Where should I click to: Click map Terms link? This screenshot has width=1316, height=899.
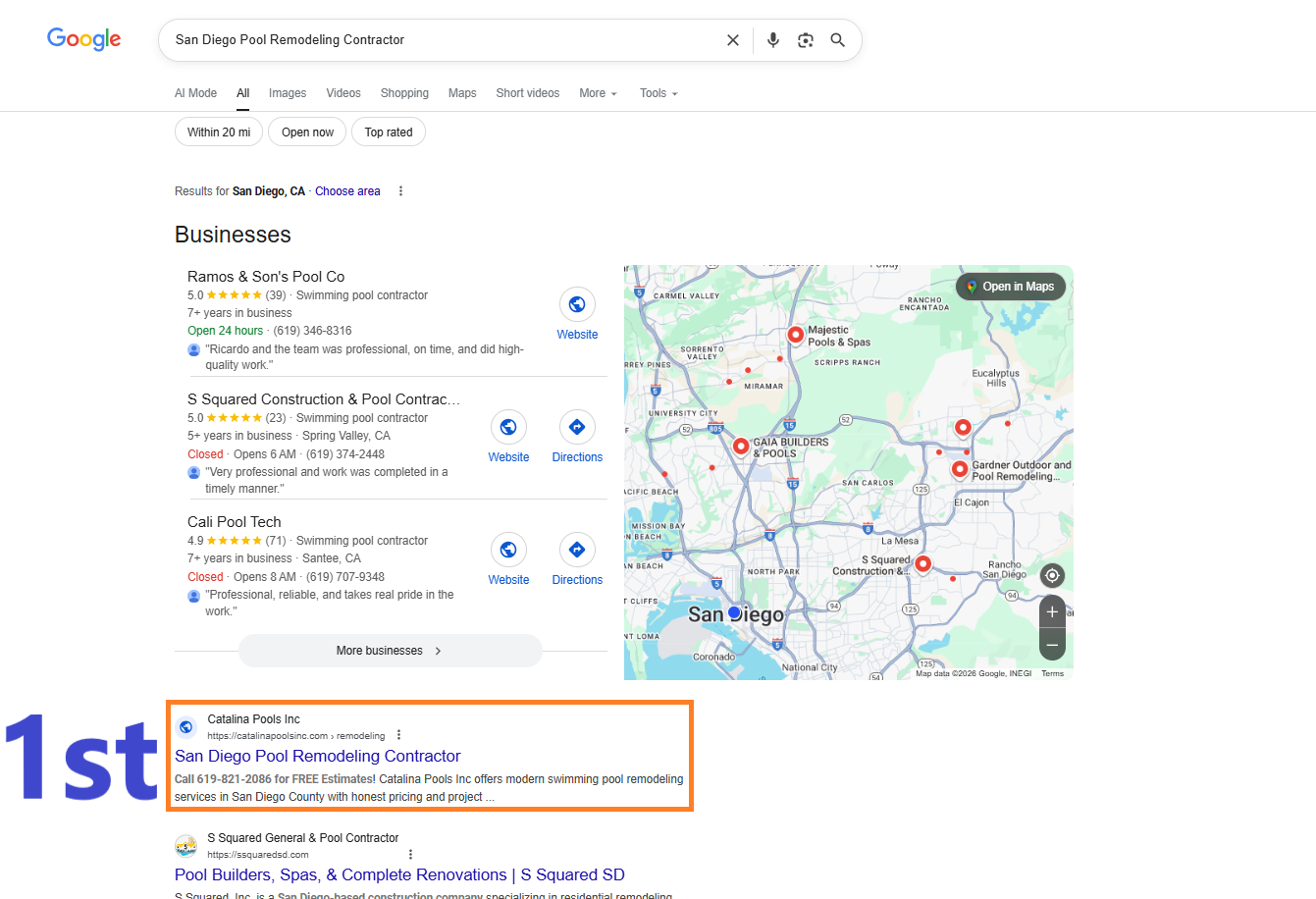tap(1052, 673)
